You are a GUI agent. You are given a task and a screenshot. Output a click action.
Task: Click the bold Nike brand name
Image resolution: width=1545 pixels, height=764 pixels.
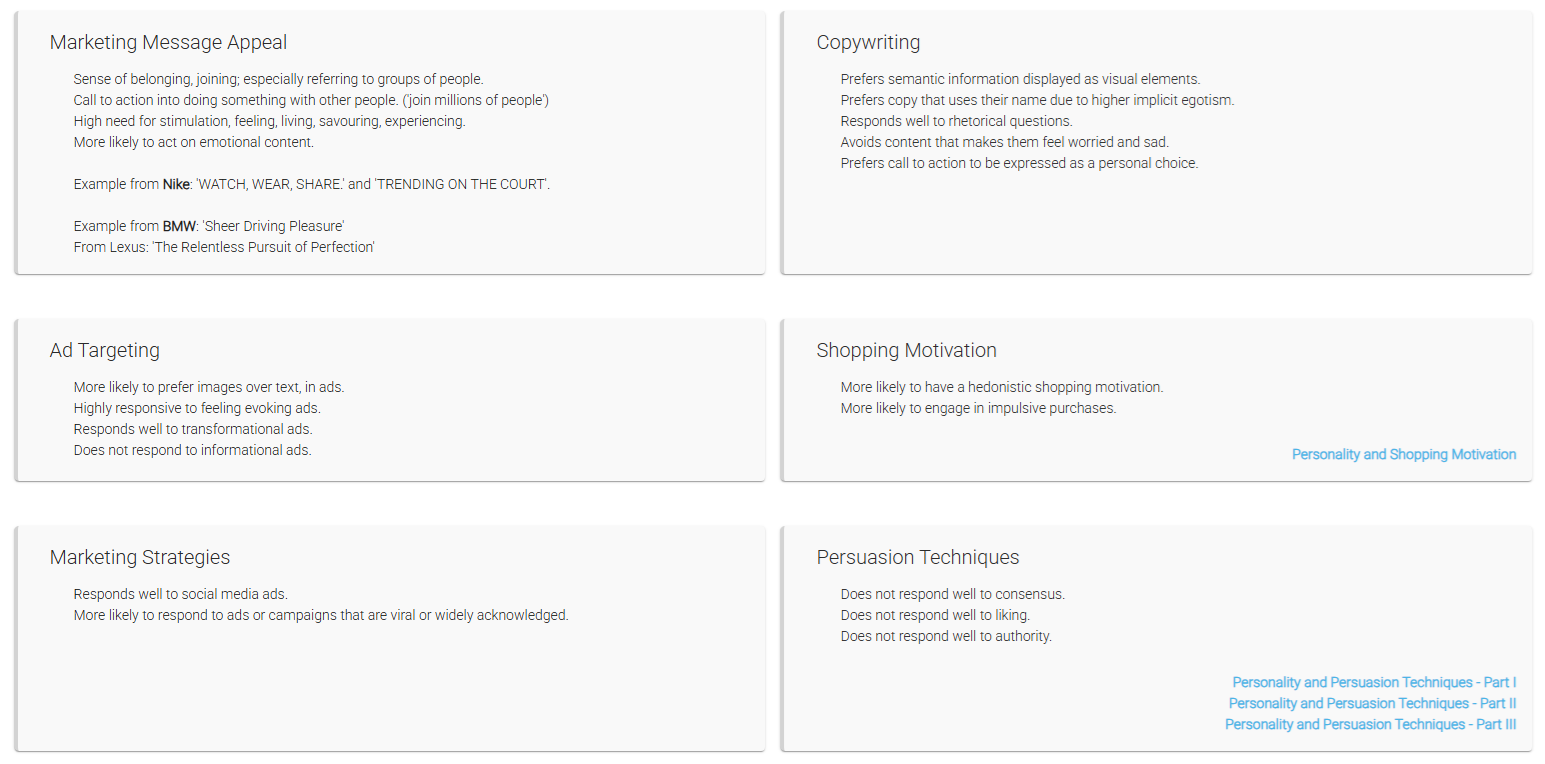177,184
